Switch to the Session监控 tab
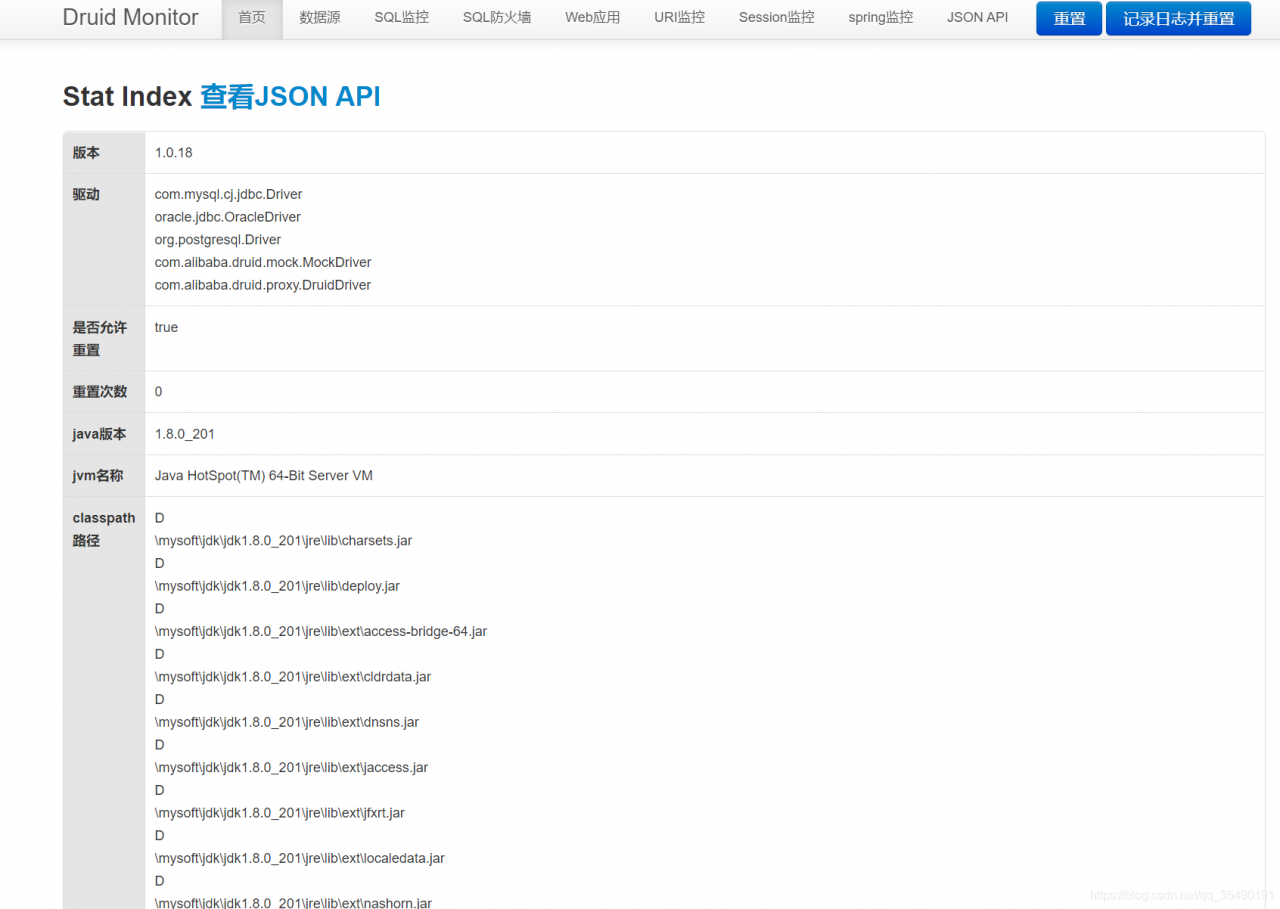1280x909 pixels. click(x=777, y=18)
